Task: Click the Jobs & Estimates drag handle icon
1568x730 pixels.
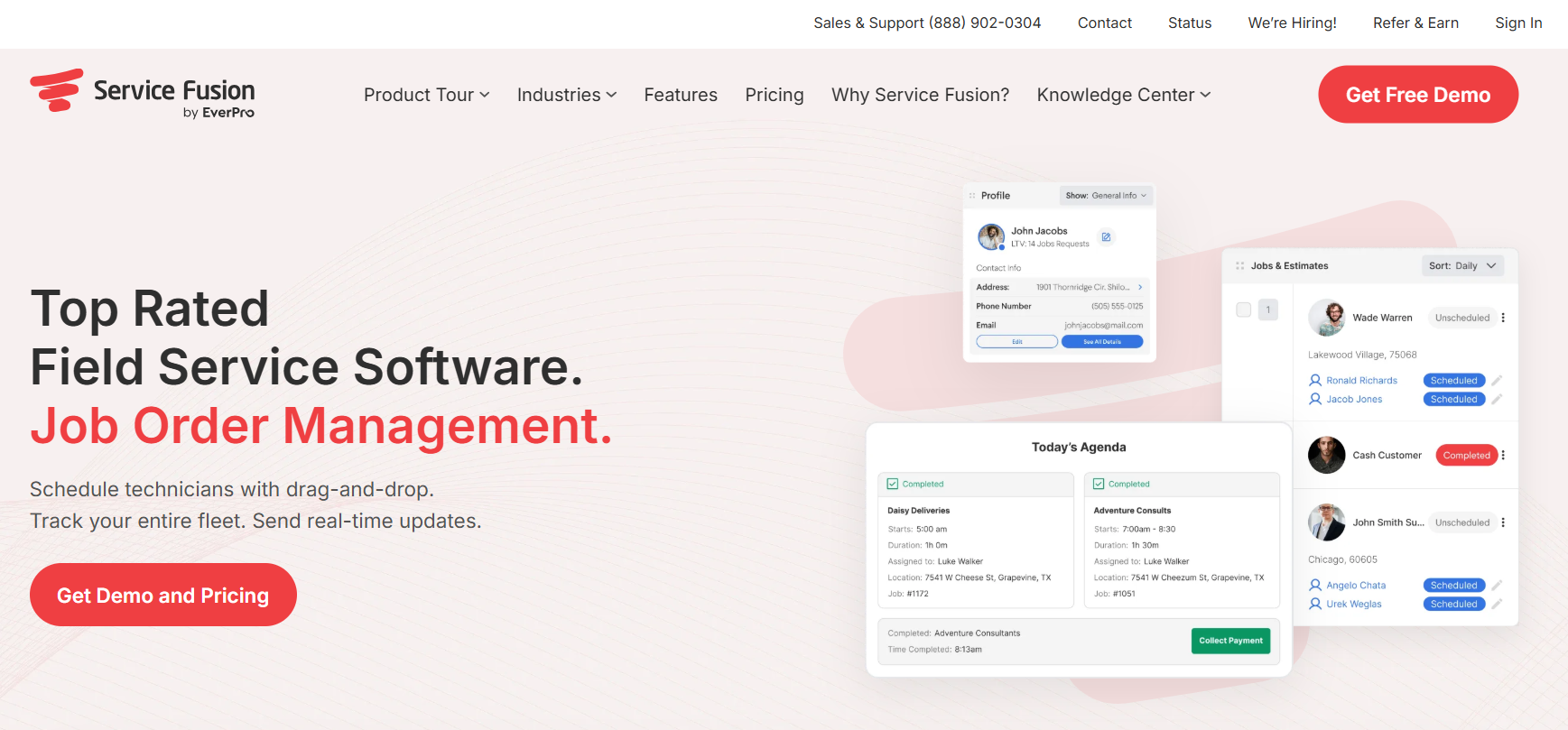Action: [x=1240, y=266]
